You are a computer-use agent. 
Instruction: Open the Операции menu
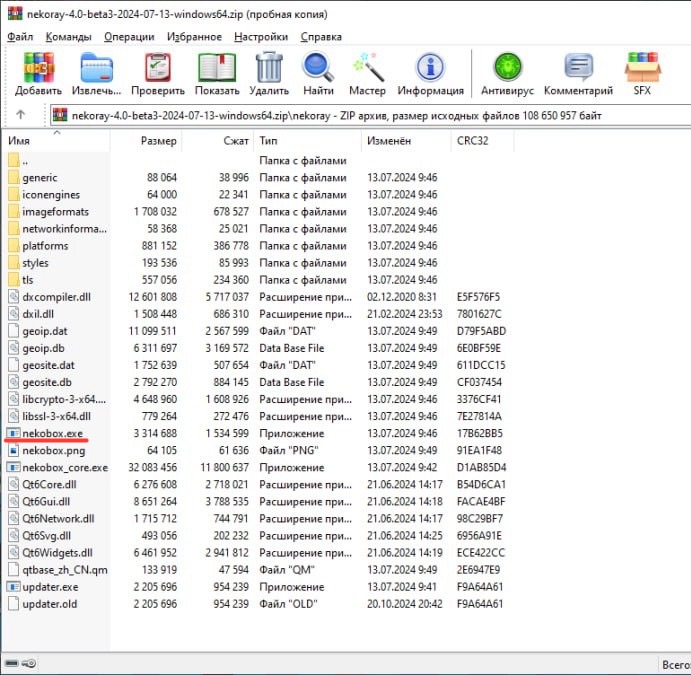click(x=129, y=37)
